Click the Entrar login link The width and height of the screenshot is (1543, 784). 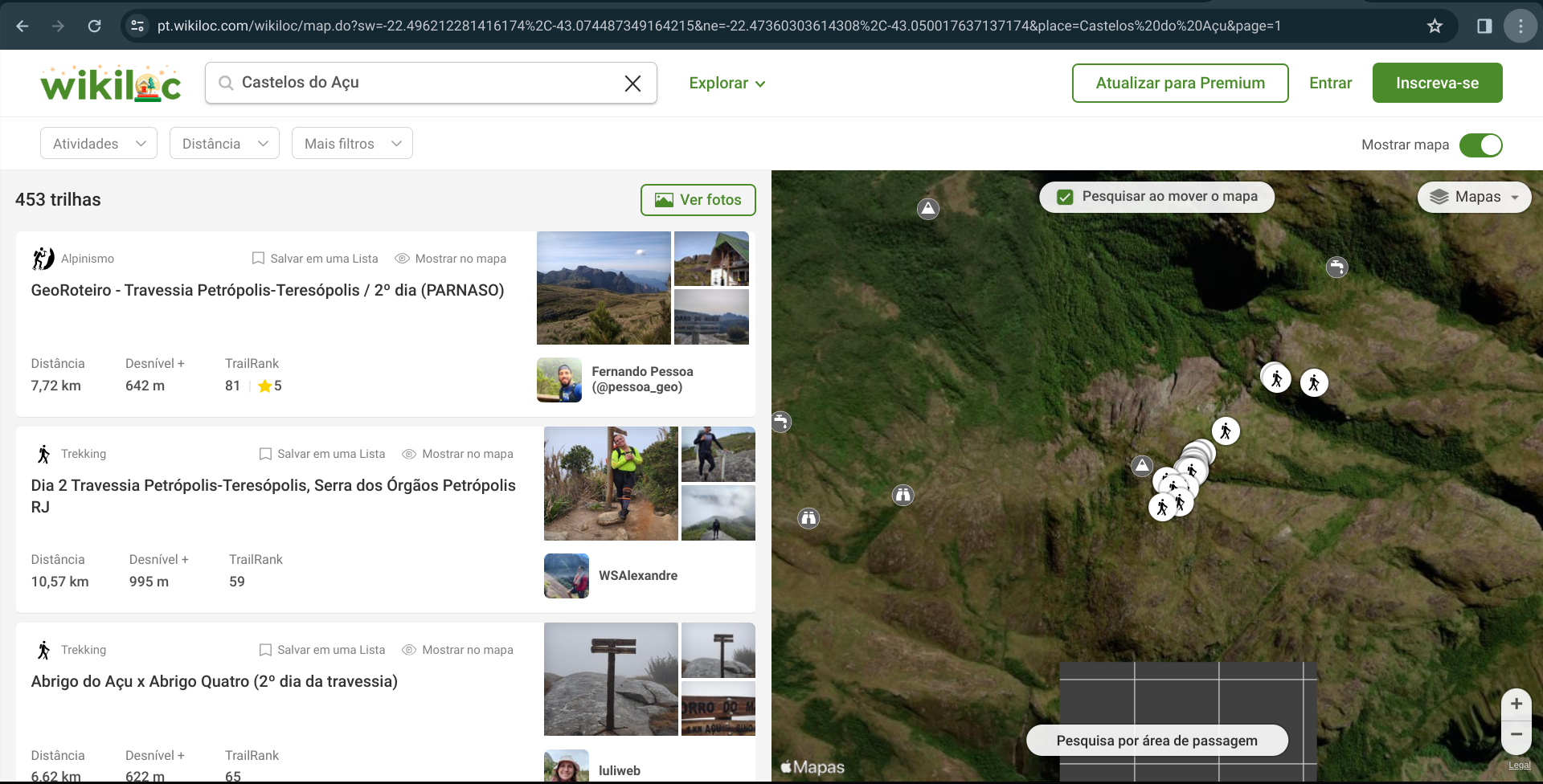coord(1330,84)
